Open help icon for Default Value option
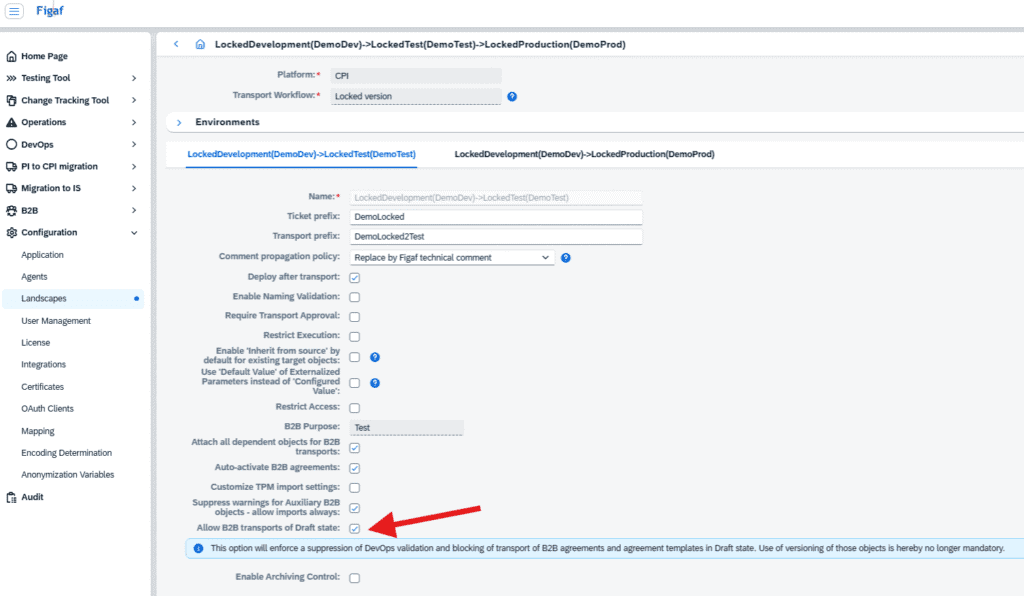Screen dimensions: 1024x596 (x=375, y=383)
